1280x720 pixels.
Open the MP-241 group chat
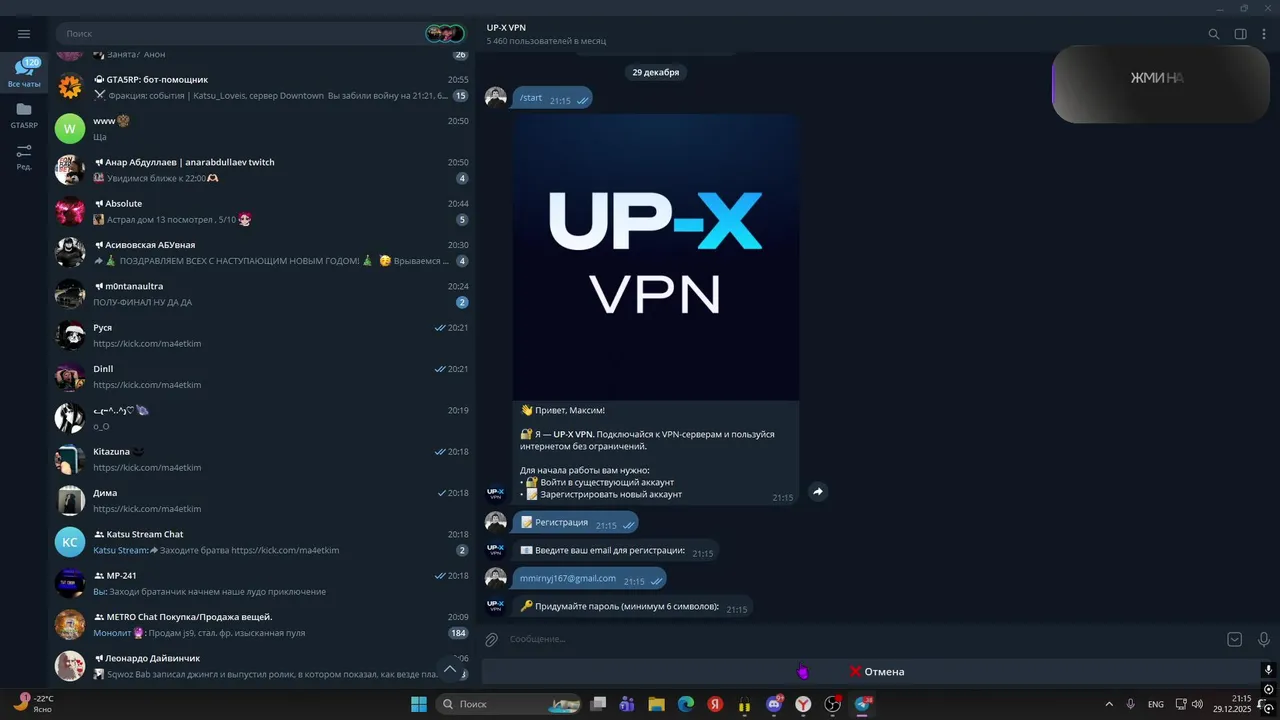261,583
